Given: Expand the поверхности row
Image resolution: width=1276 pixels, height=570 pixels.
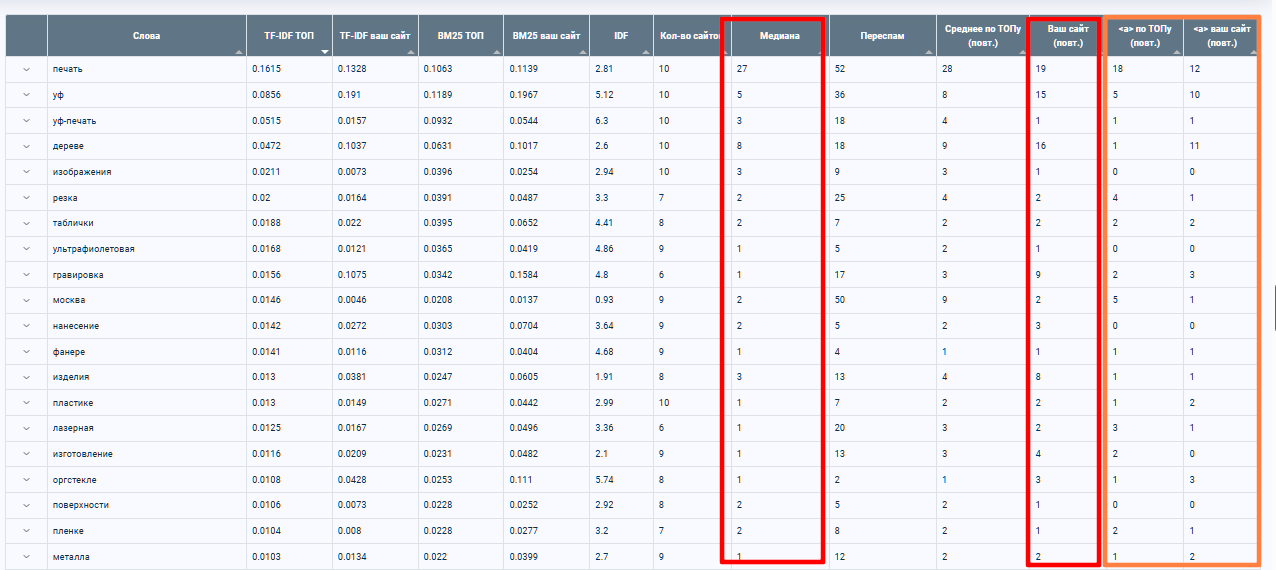Looking at the screenshot, I should click(26, 506).
